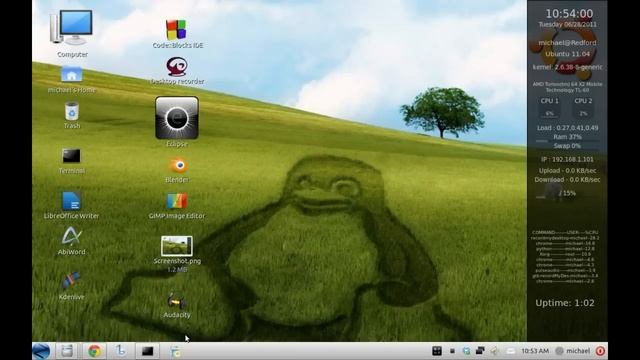Click the 10:53 AM taskbar clock
640x360 pixels.
tap(535, 351)
